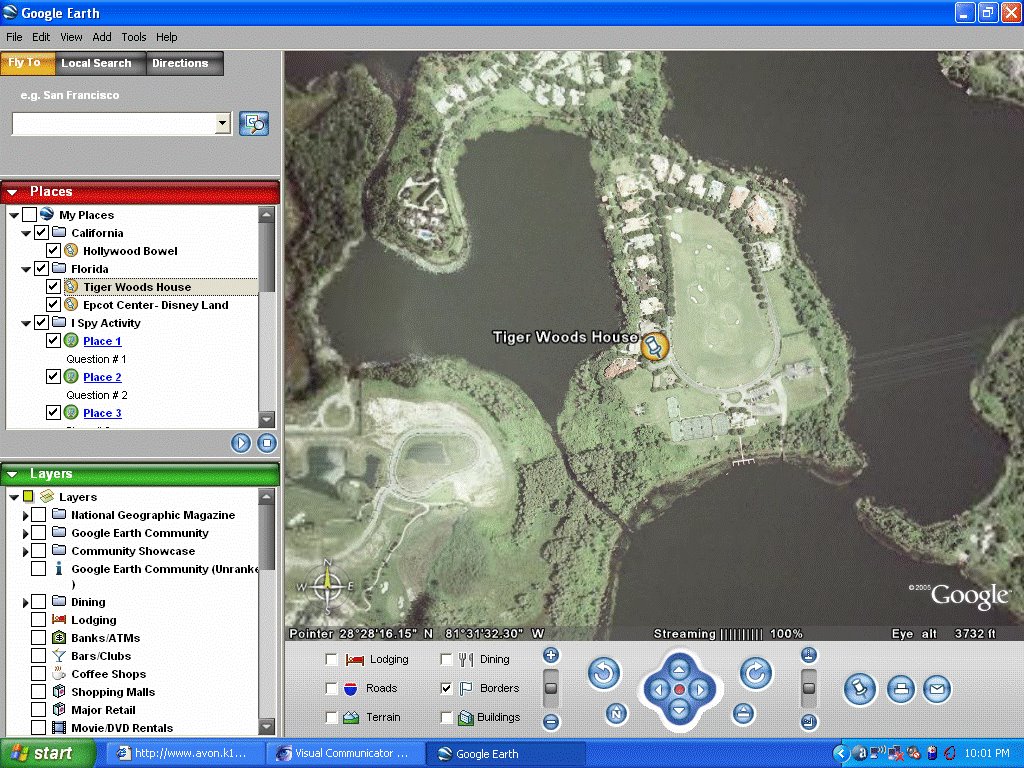Toggle Terrain checkbox below map
Viewport: 1024px width, 768px height.
click(332, 717)
